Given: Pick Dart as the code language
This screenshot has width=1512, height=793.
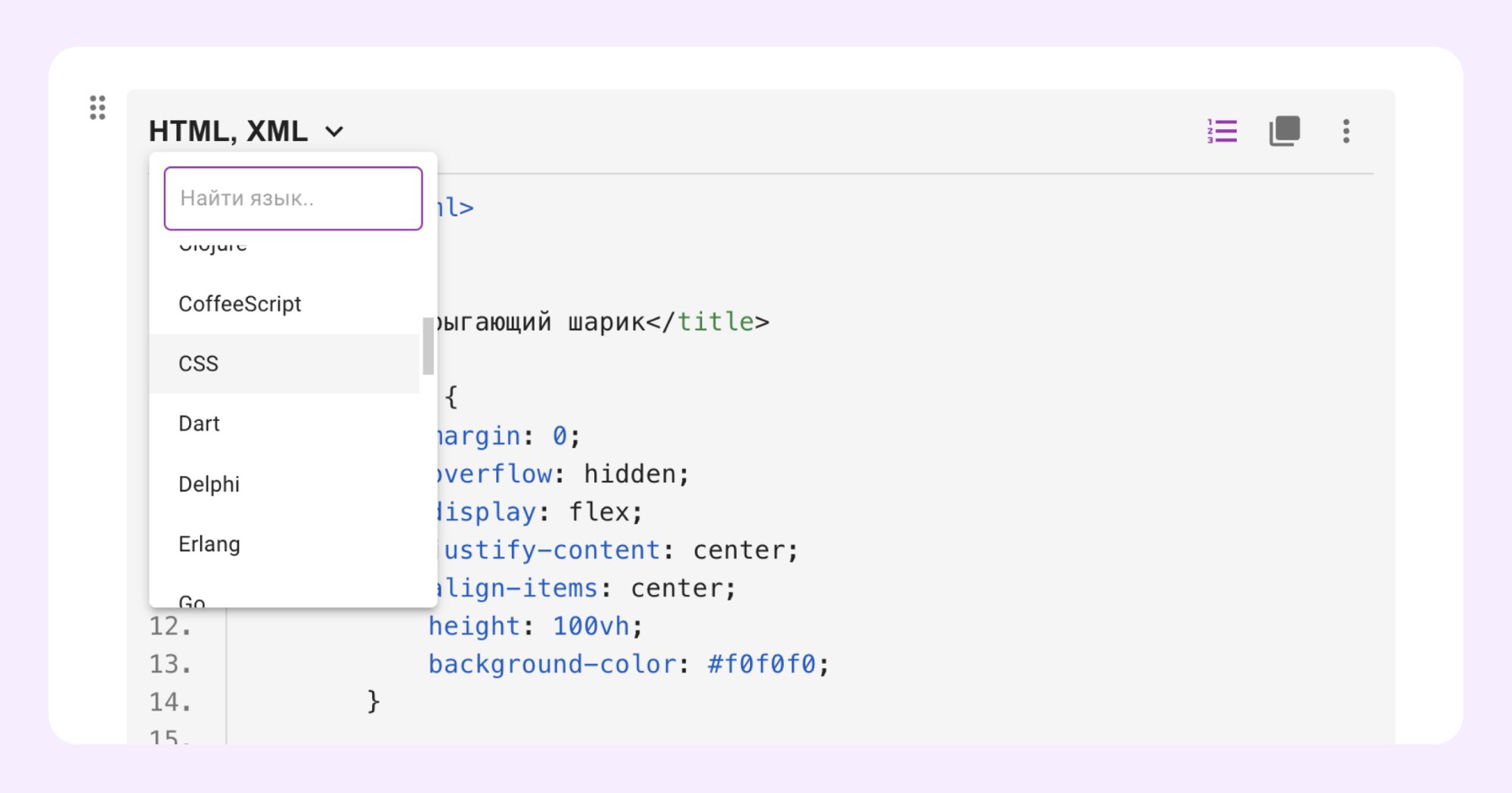Looking at the screenshot, I should [x=199, y=423].
